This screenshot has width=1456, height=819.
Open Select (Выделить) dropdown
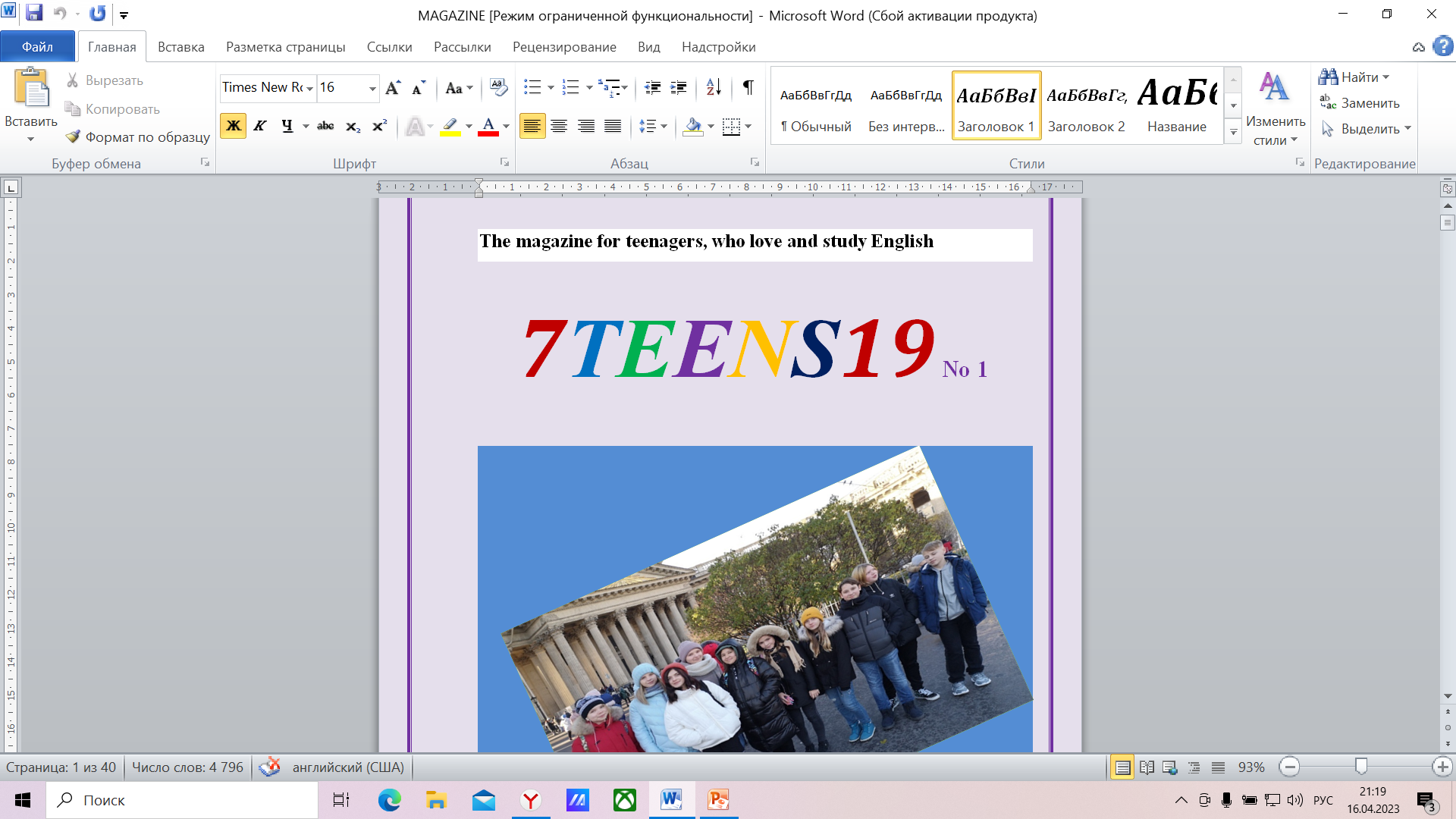tap(1366, 128)
